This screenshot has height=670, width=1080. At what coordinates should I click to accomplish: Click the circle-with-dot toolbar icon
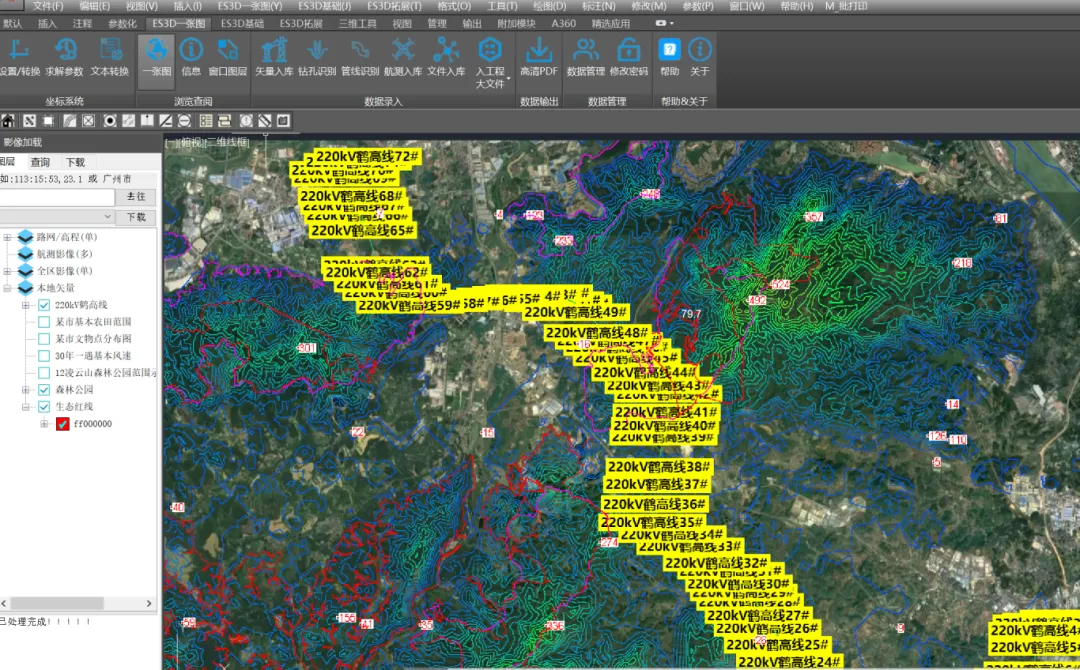point(110,121)
